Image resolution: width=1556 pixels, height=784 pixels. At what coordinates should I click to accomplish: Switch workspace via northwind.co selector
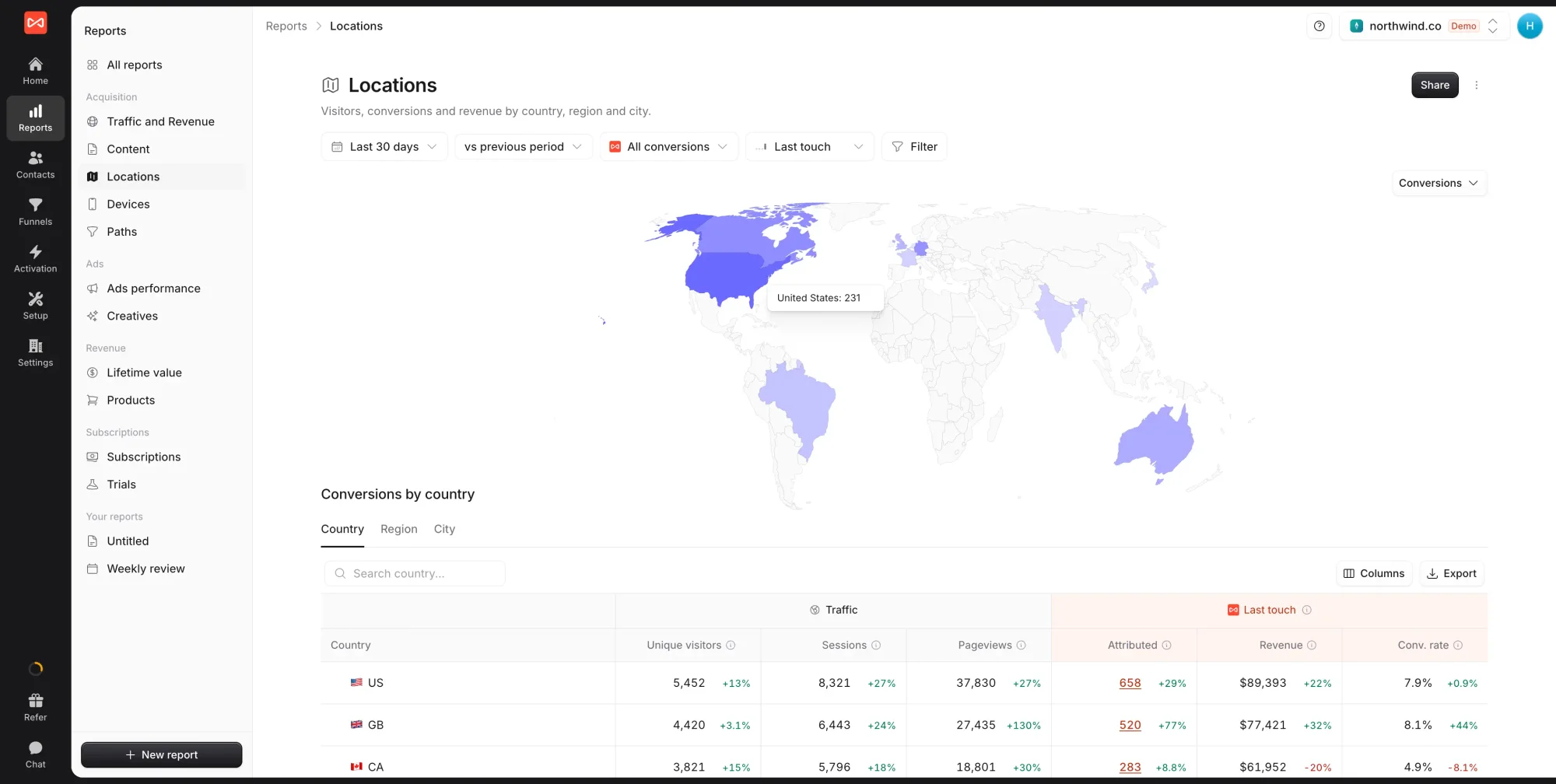[1425, 26]
